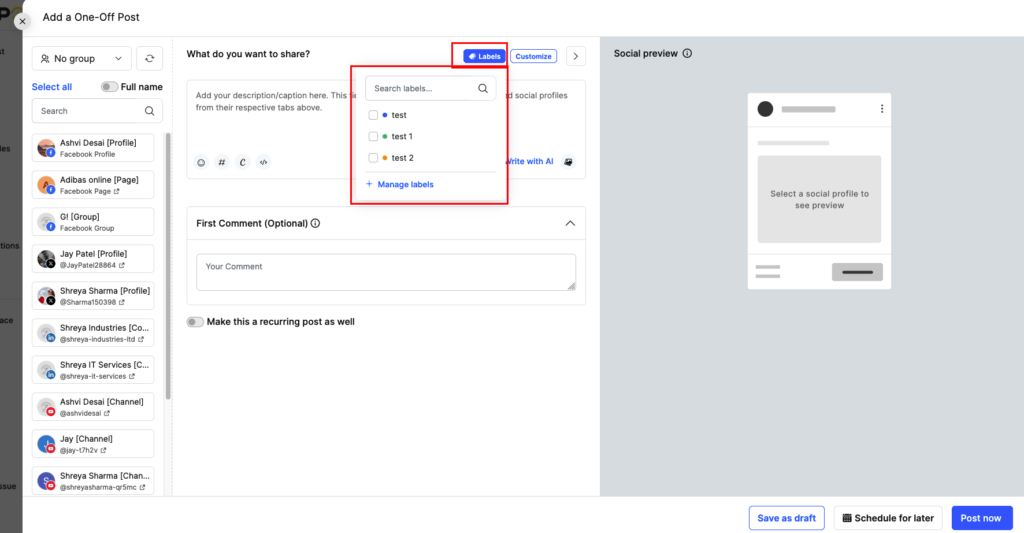Click the right chevron next to Customize

point(575,56)
